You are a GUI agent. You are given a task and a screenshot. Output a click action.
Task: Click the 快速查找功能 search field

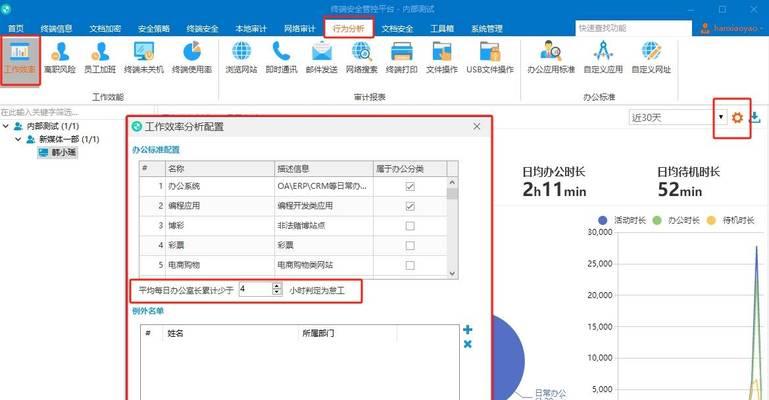coord(633,28)
